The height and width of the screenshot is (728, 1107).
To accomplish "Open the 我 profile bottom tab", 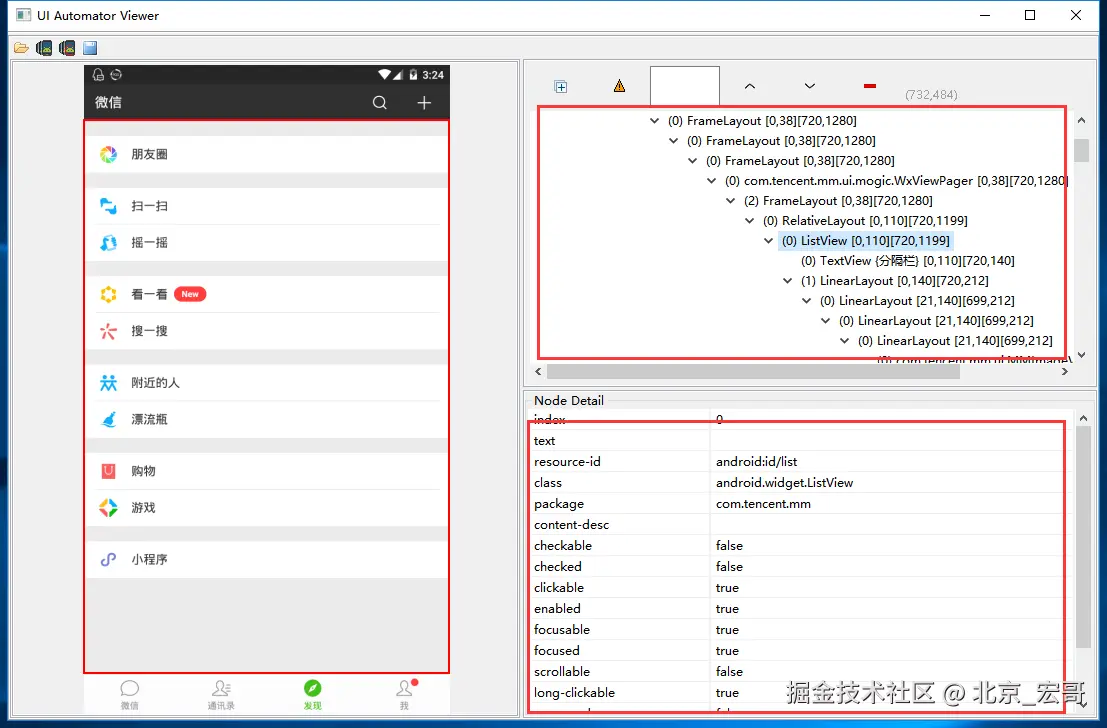I will [x=405, y=694].
